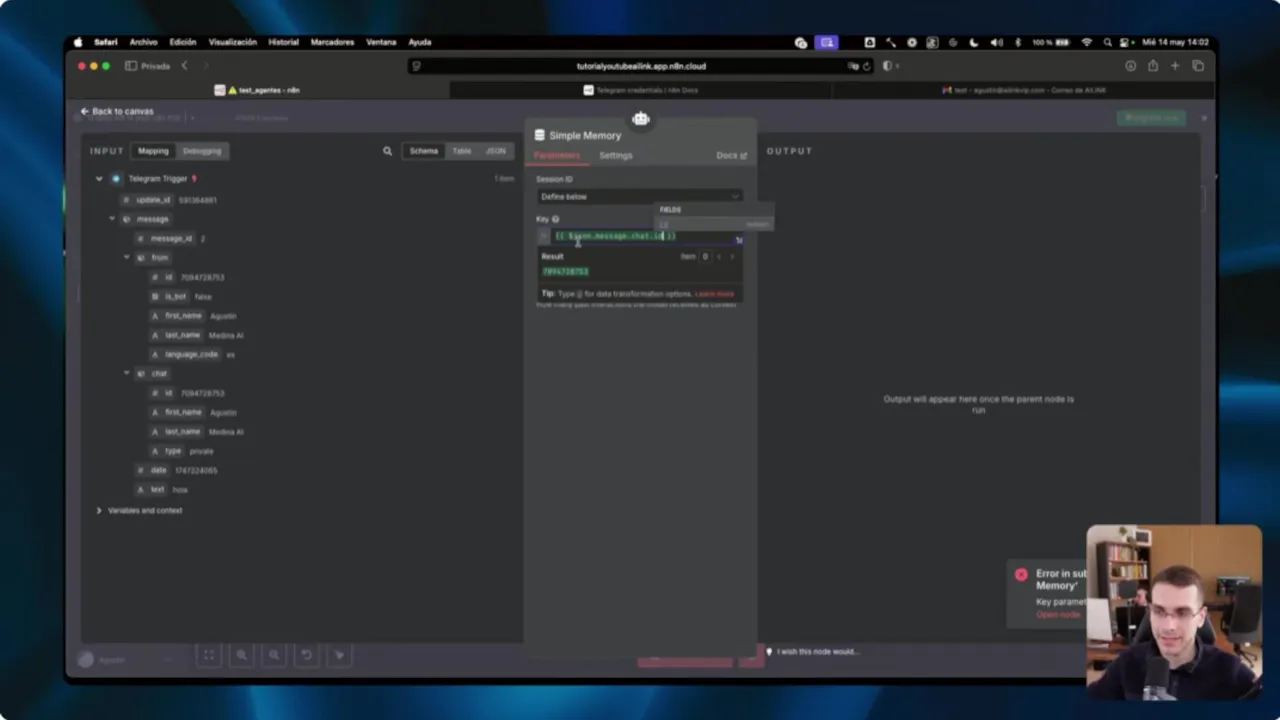This screenshot has height=720, width=1280.
Task: Click Simple Memory database icon
Action: [x=540, y=135]
